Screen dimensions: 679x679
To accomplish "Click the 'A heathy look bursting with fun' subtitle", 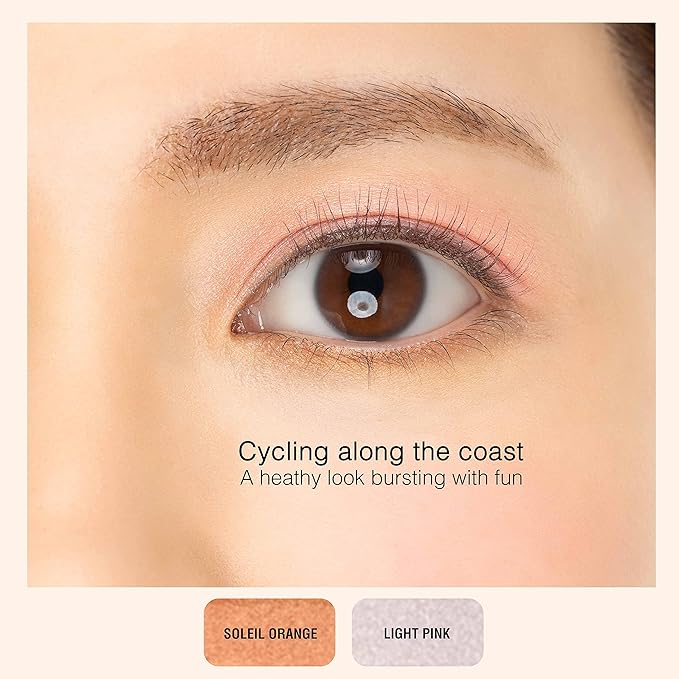I will pyautogui.click(x=381, y=478).
